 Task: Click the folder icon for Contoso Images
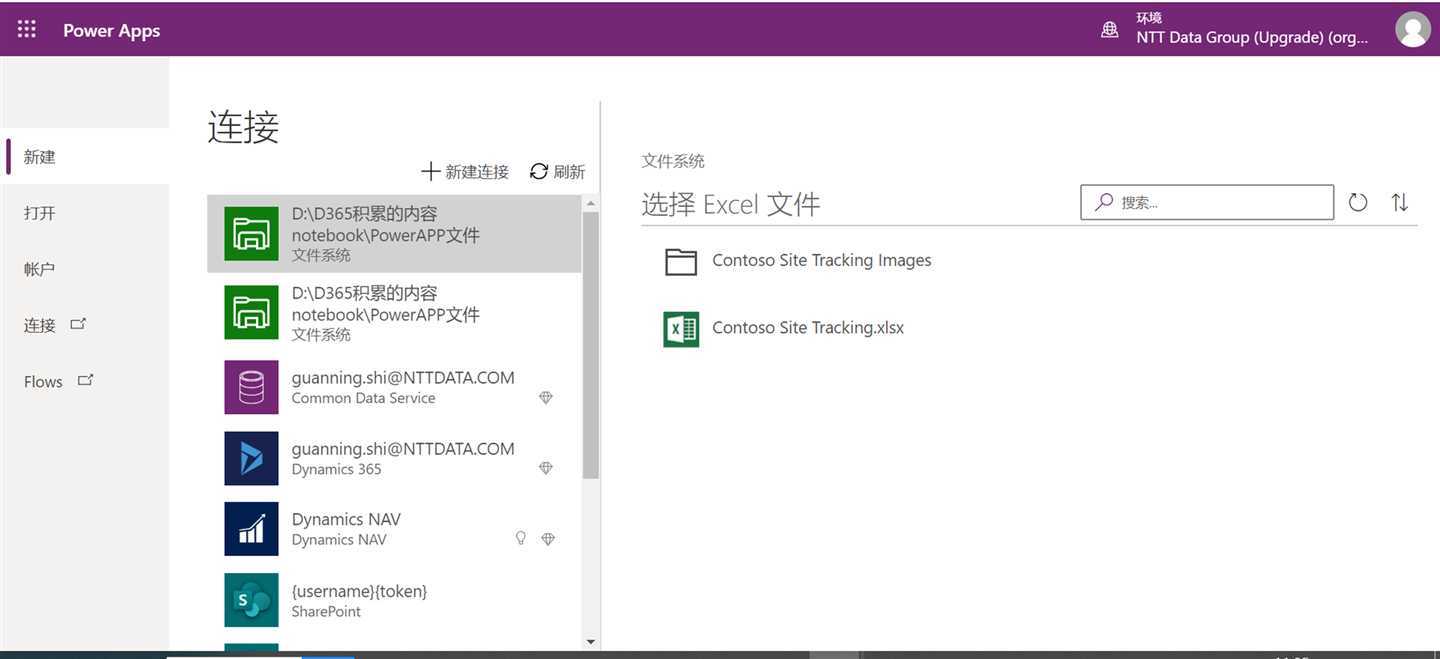681,261
